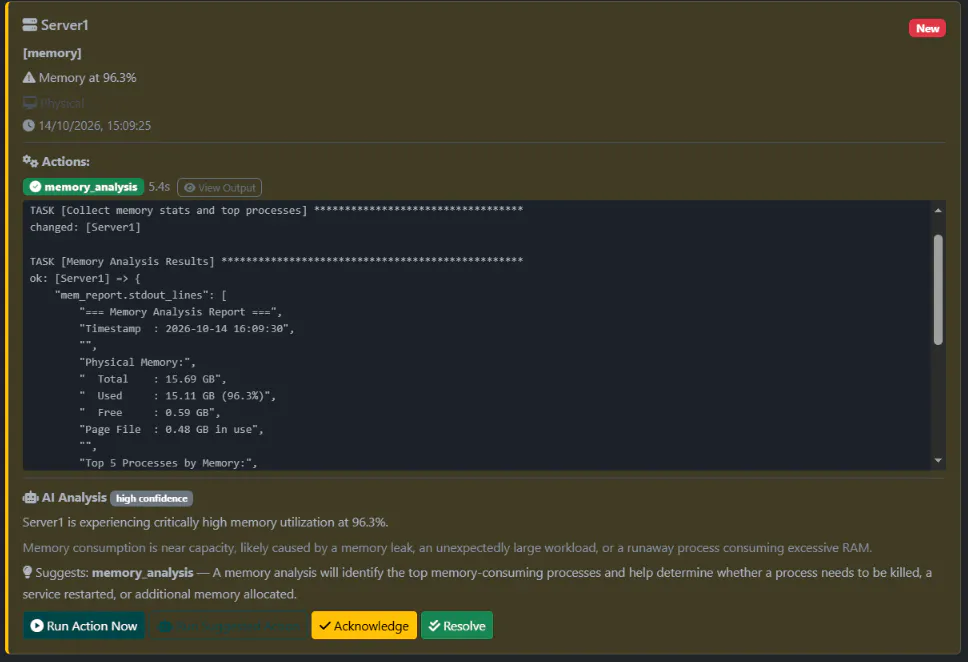Click the up arrow of the output scrollbar
The height and width of the screenshot is (662, 968).
pyautogui.click(x=938, y=211)
